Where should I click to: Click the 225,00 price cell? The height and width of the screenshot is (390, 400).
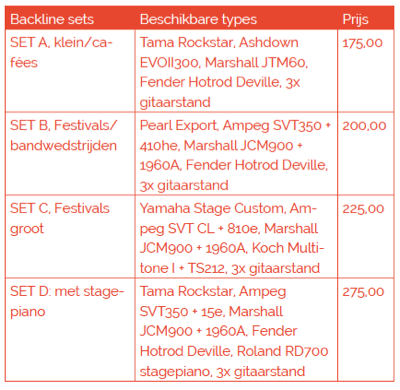click(366, 236)
